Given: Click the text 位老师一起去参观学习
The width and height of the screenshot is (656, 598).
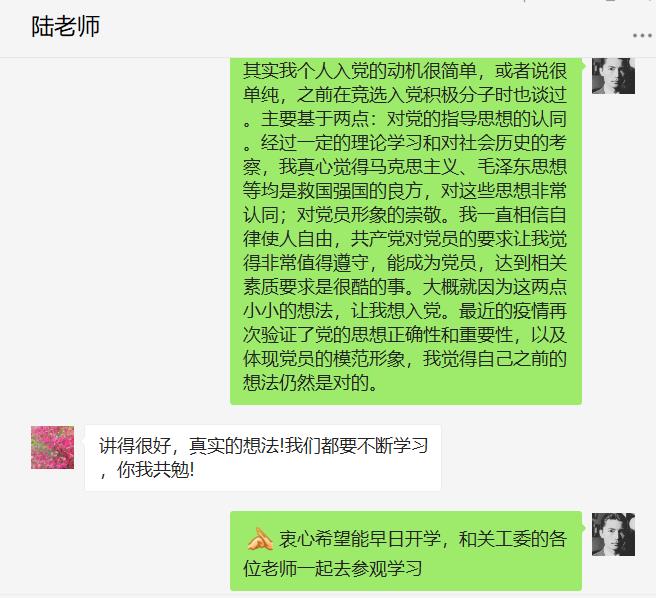Looking at the screenshot, I should [333, 568].
